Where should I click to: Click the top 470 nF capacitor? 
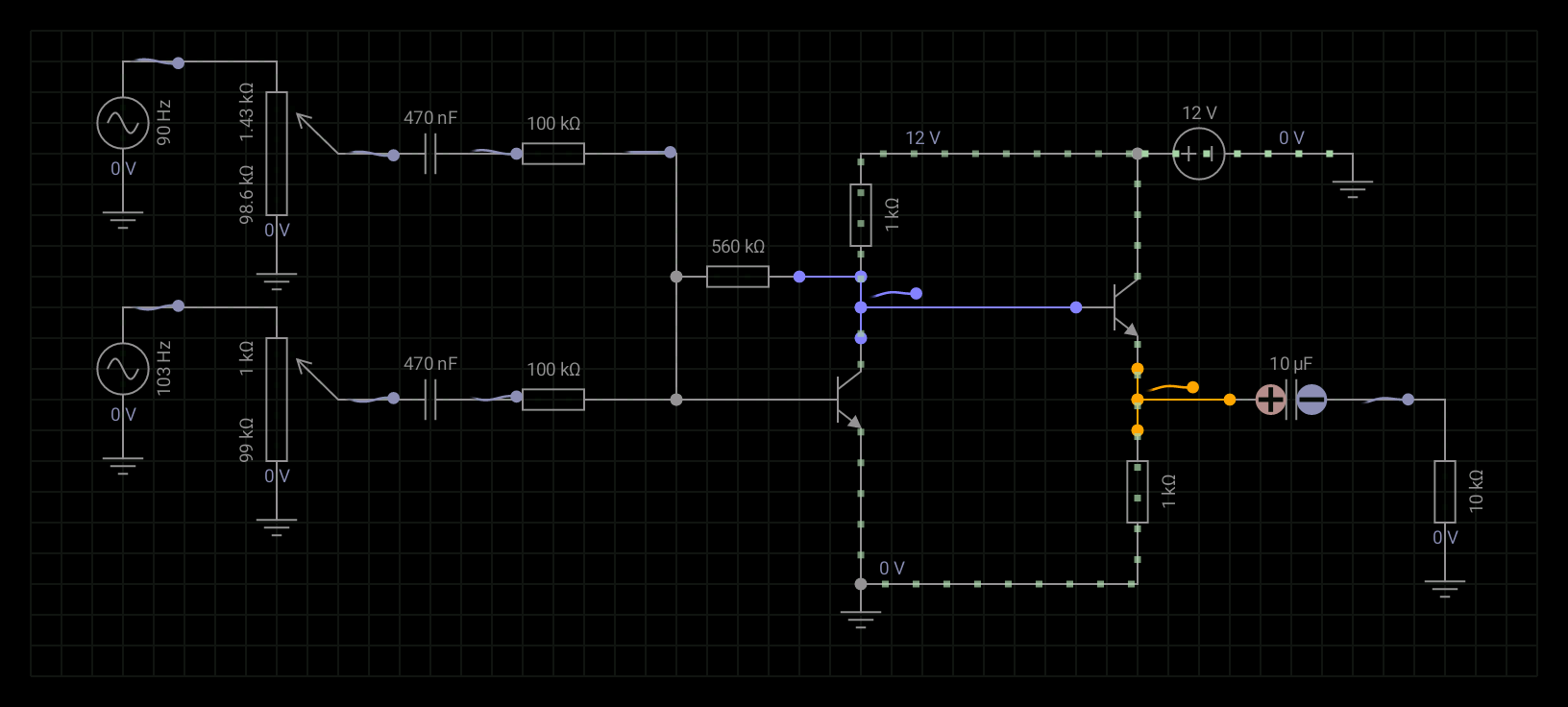(x=430, y=154)
